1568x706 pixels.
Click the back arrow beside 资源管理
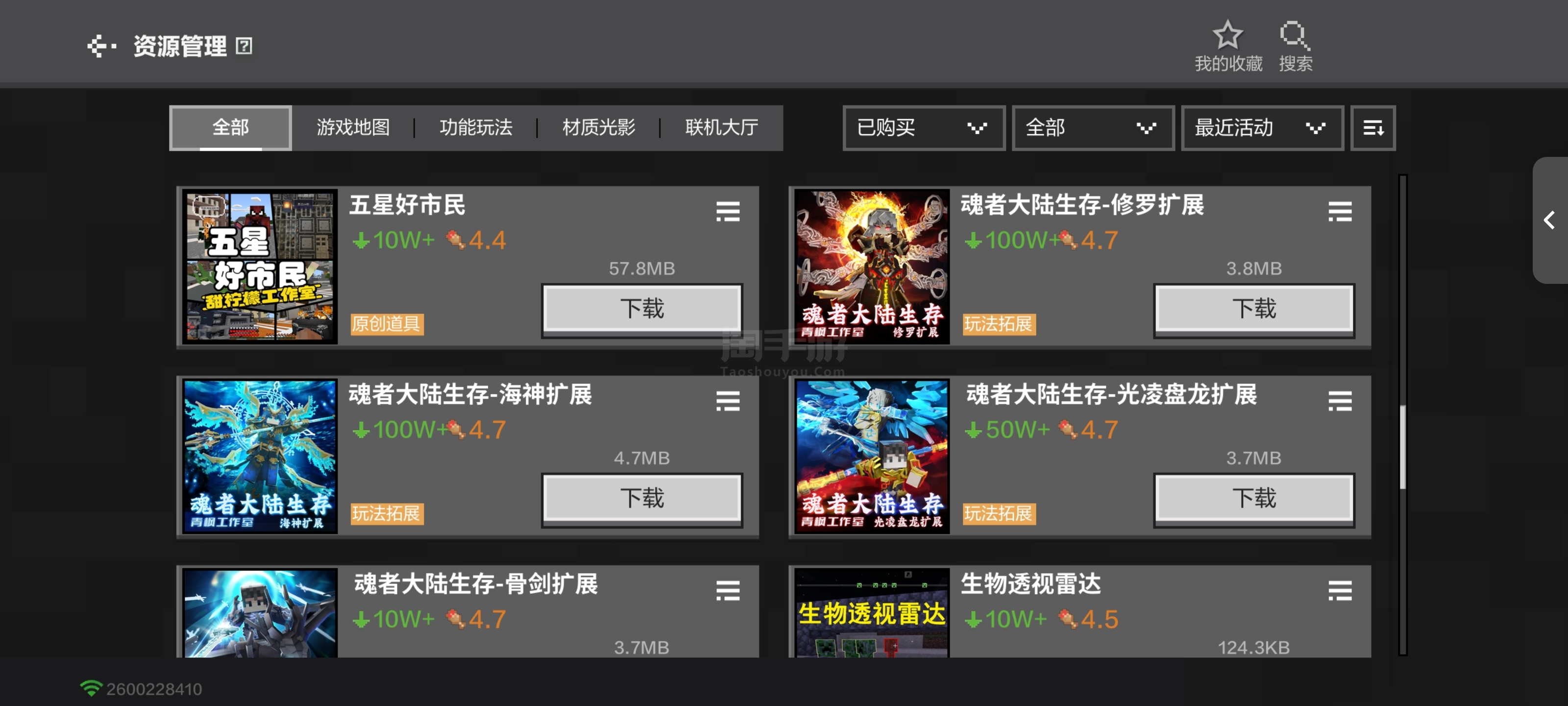[x=101, y=46]
